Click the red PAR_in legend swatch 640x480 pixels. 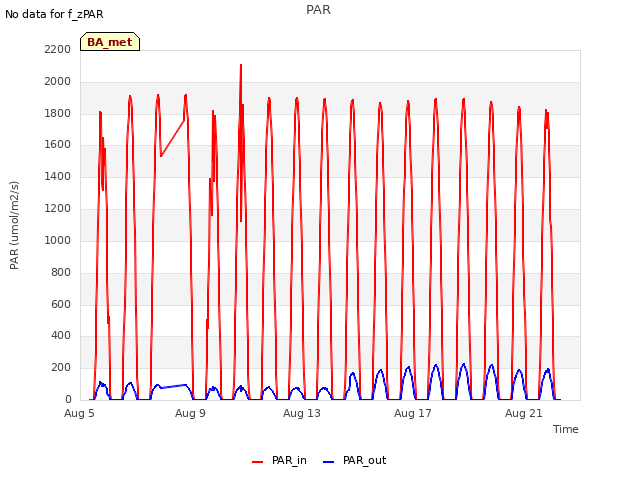[x=258, y=462]
